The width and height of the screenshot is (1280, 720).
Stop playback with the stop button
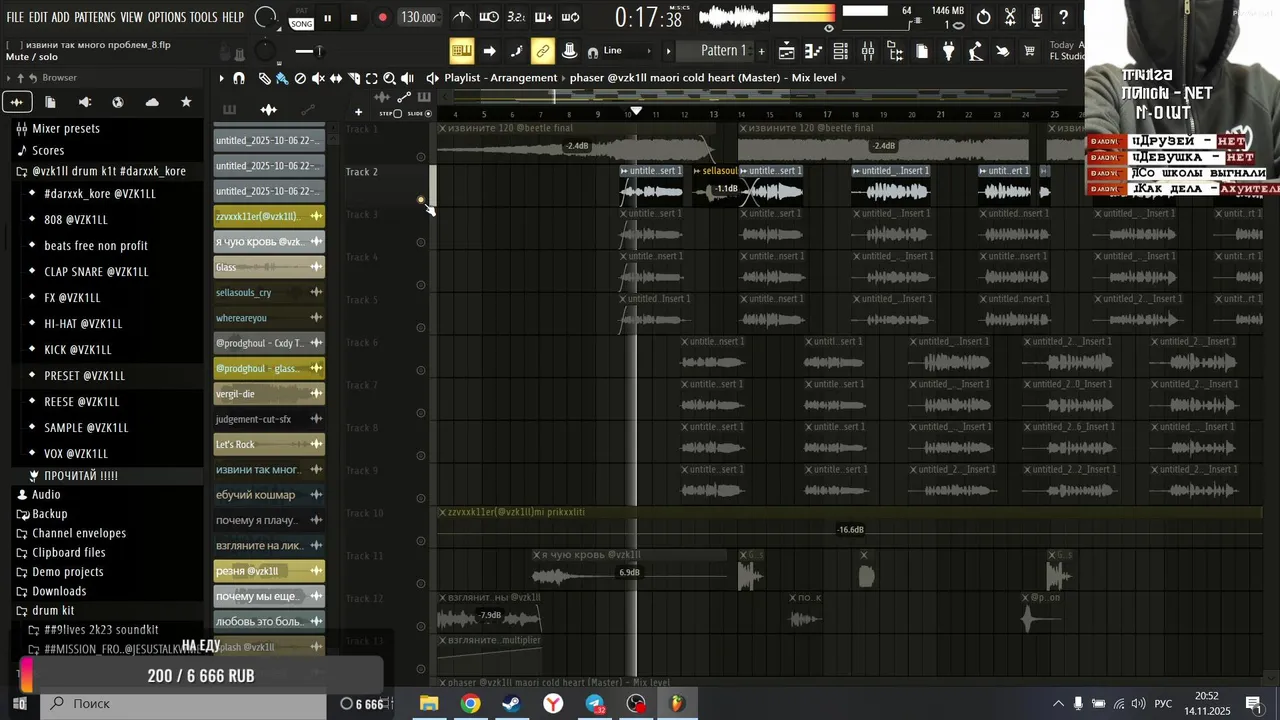click(x=354, y=18)
